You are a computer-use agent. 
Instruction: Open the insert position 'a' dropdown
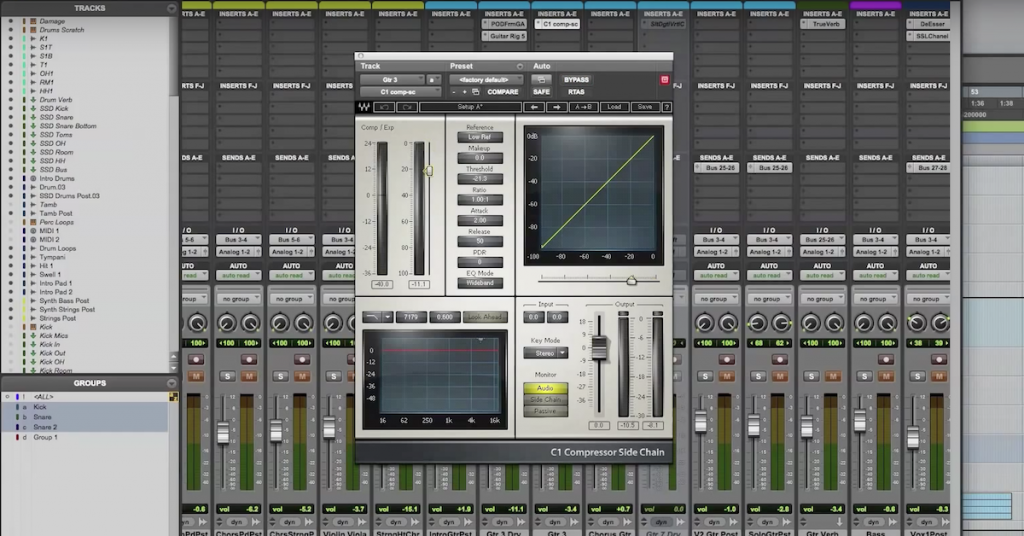point(433,80)
